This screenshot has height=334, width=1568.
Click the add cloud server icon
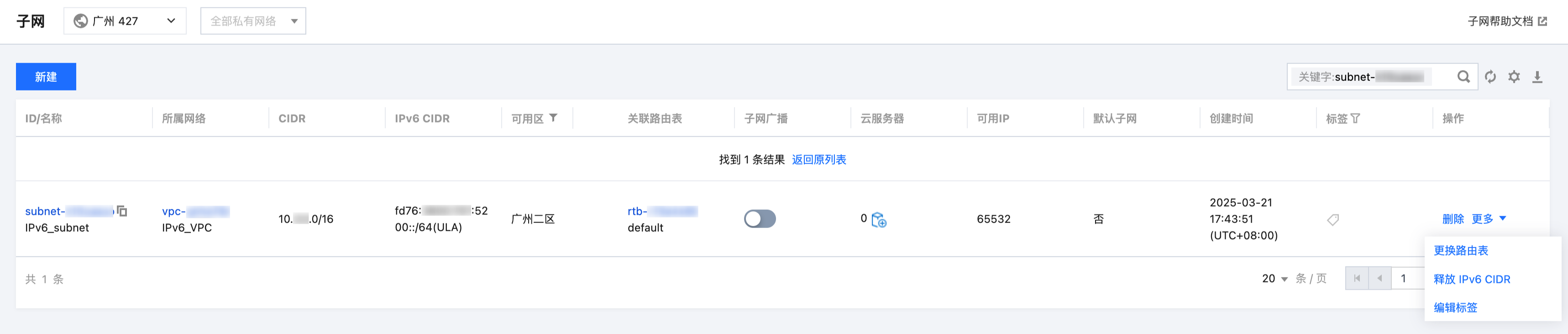878,219
